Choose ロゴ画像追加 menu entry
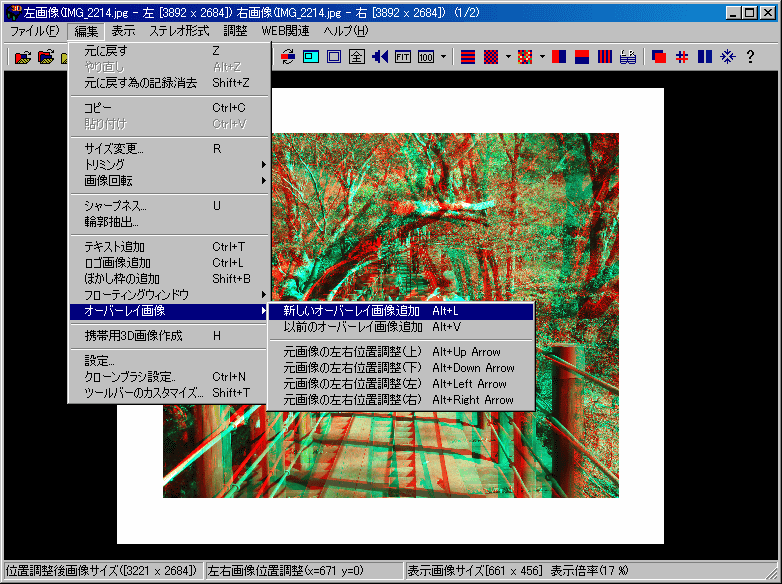This screenshot has width=782, height=584. pyautogui.click(x=170, y=263)
